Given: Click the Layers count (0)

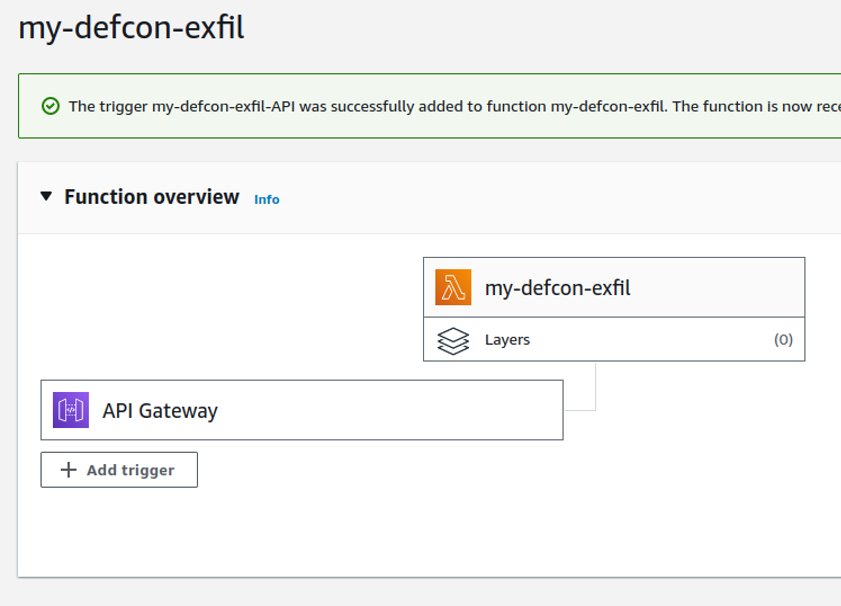Looking at the screenshot, I should 783,340.
